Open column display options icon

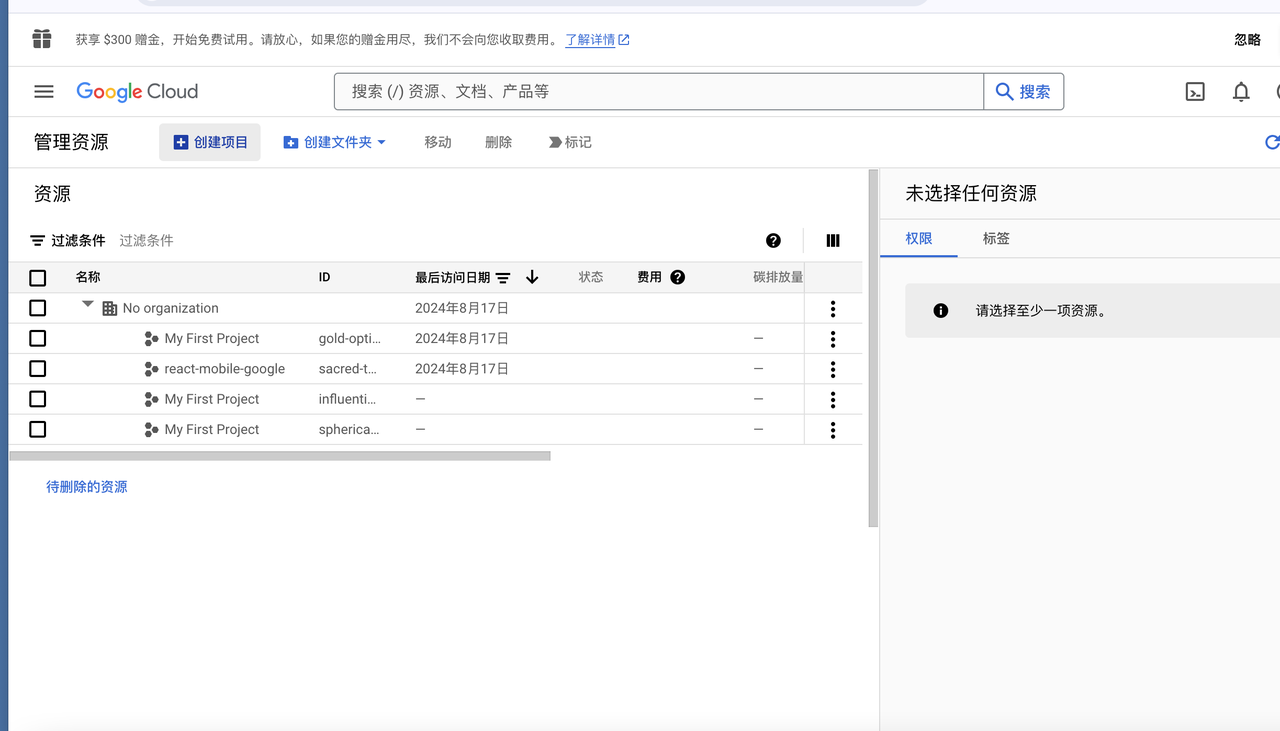(x=833, y=240)
